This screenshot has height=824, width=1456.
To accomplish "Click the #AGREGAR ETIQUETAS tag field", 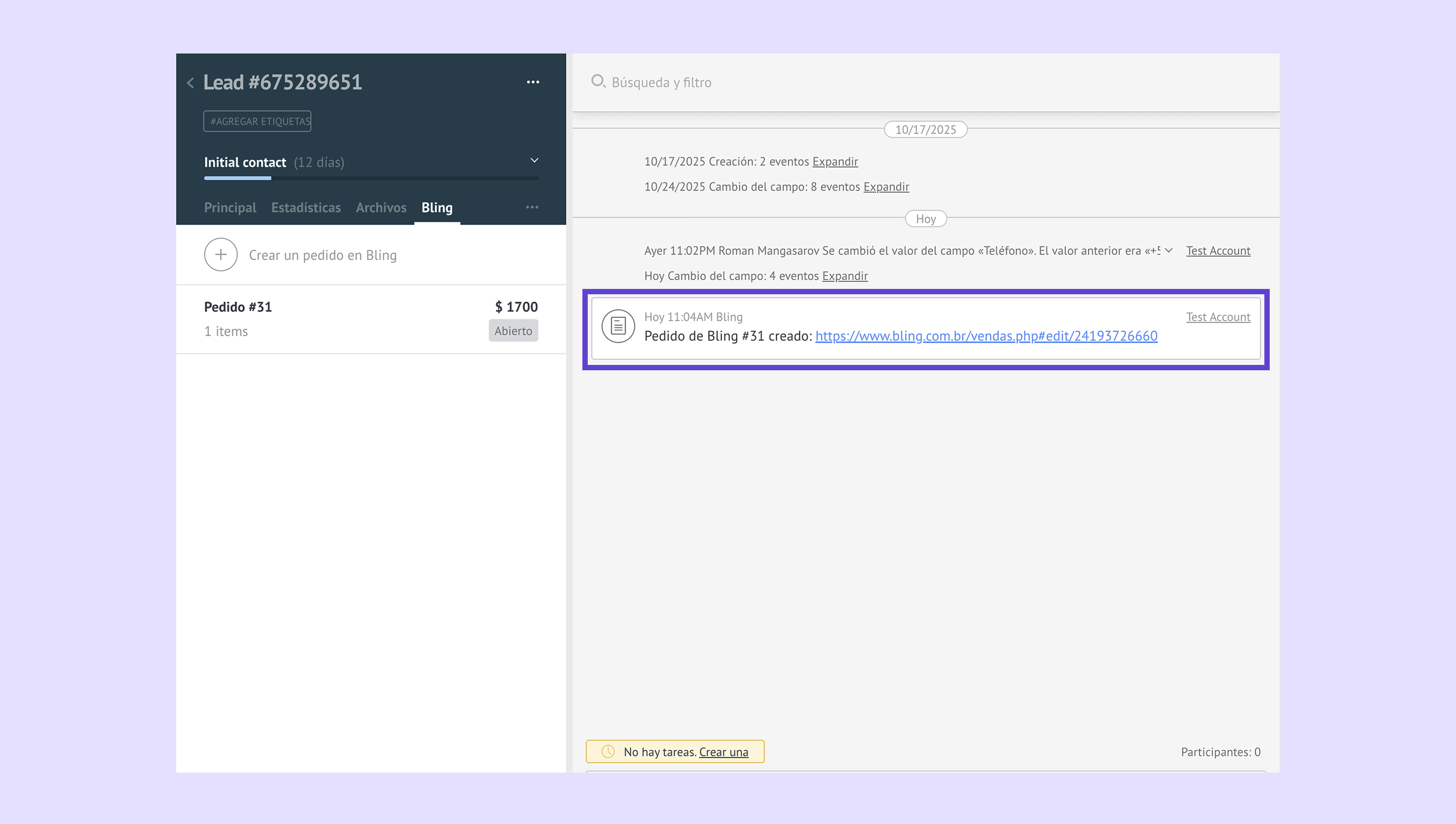I will pos(257,121).
